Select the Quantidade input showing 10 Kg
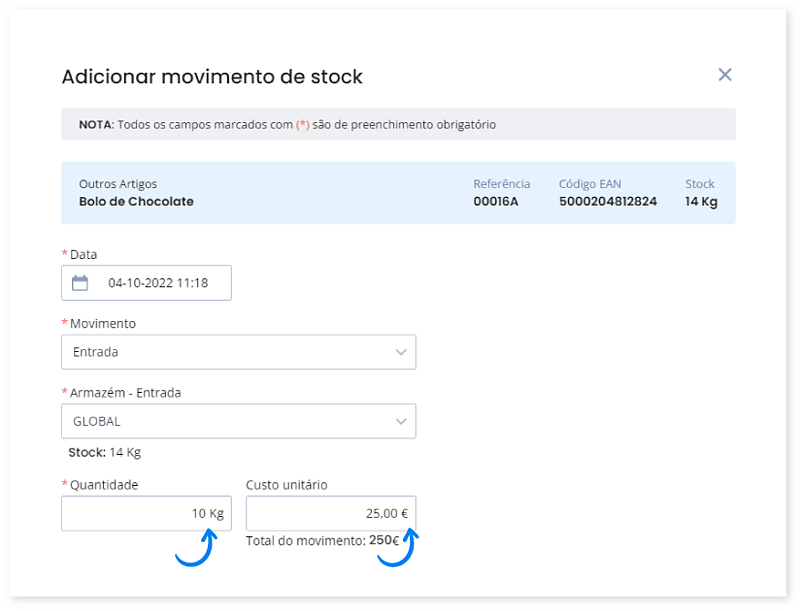800x611 pixels. pyautogui.click(x=146, y=512)
